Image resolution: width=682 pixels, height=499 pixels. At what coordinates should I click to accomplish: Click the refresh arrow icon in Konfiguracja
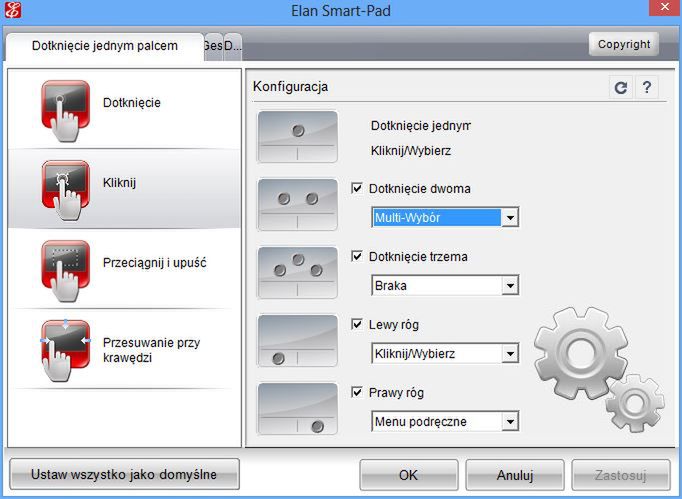[621, 88]
